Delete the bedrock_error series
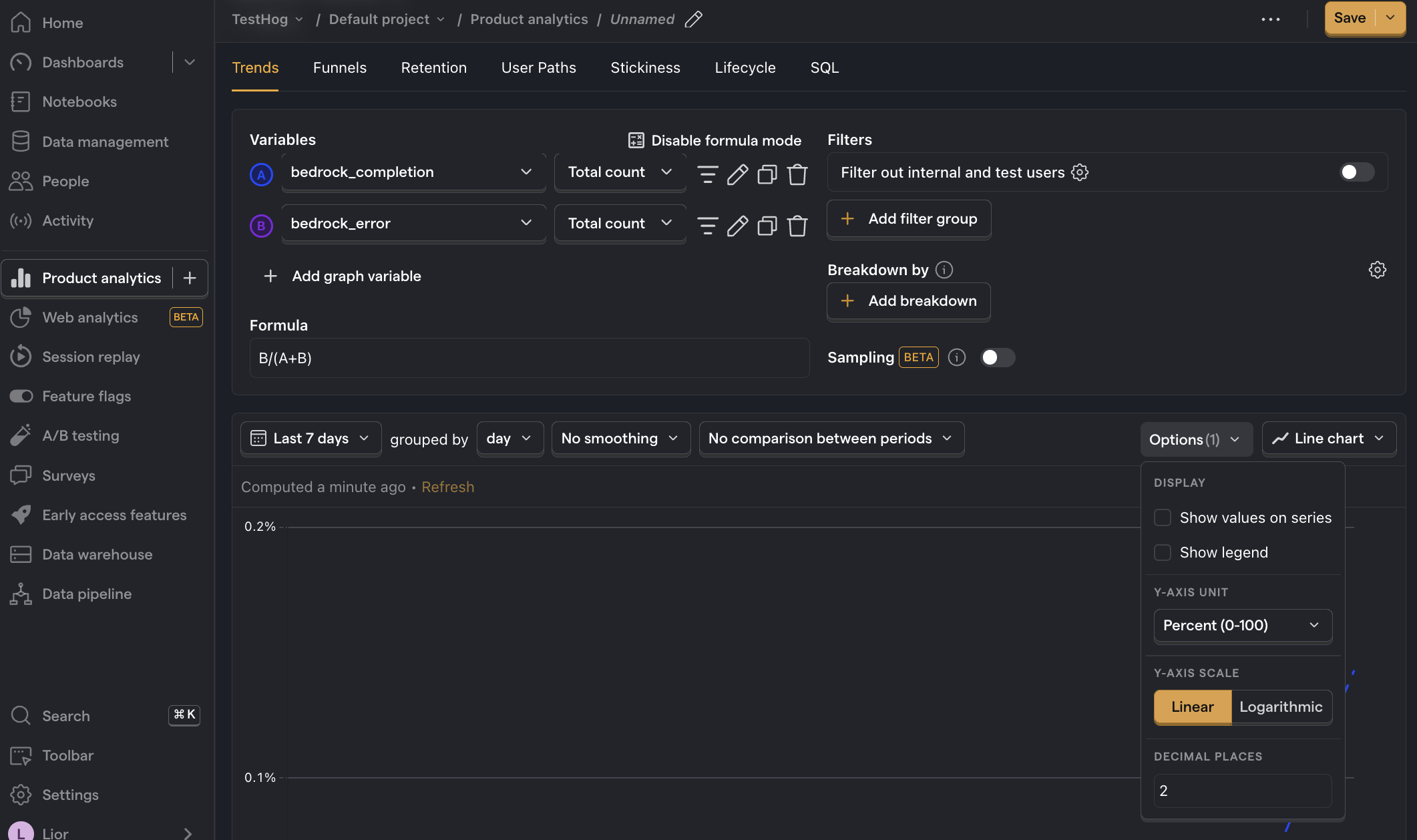Viewport: 1417px width, 840px height. point(797,226)
